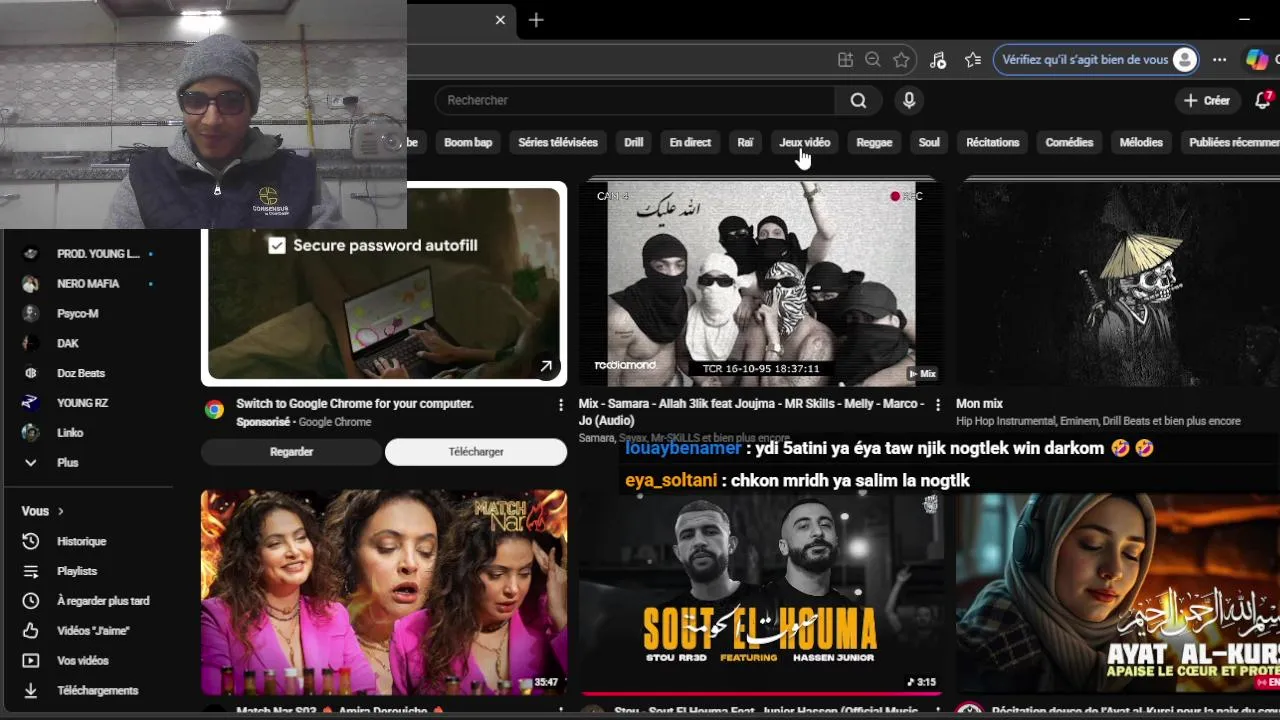Open Linko subscription channel

coord(88,433)
